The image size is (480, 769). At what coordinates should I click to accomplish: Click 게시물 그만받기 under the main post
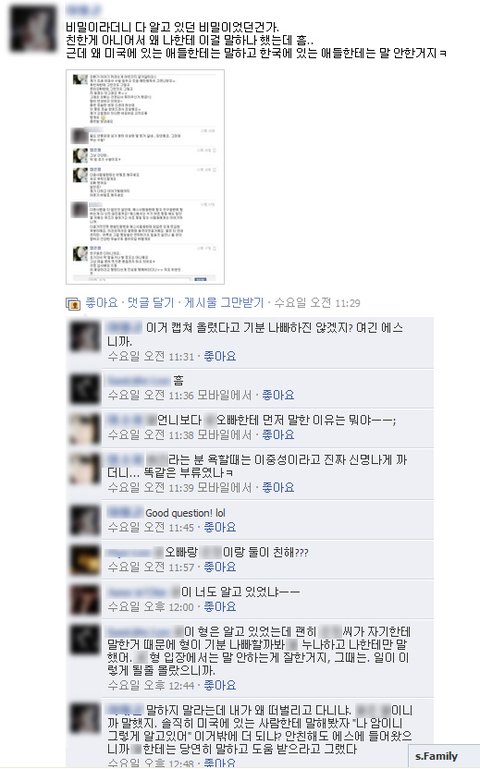(x=224, y=303)
